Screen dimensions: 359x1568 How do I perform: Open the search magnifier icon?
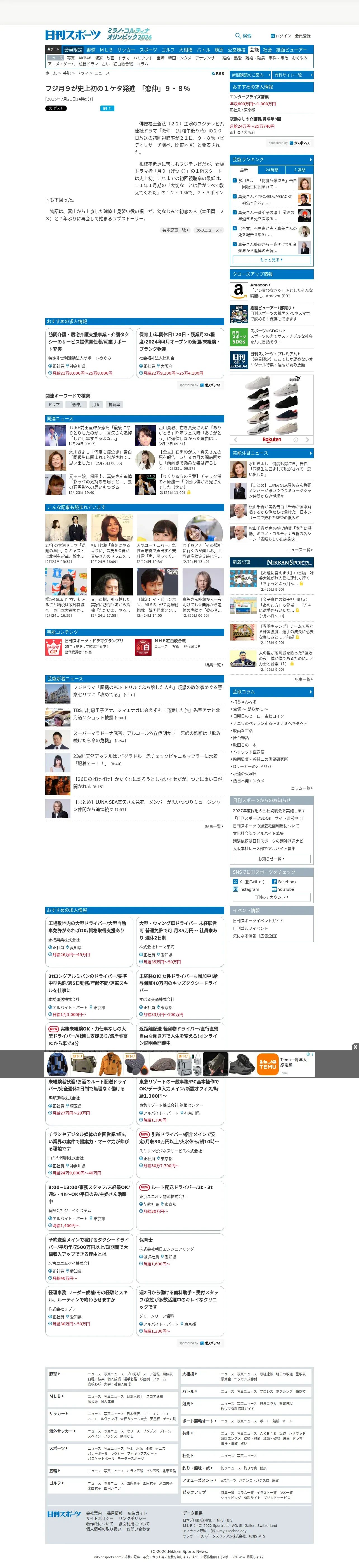[x=238, y=36]
